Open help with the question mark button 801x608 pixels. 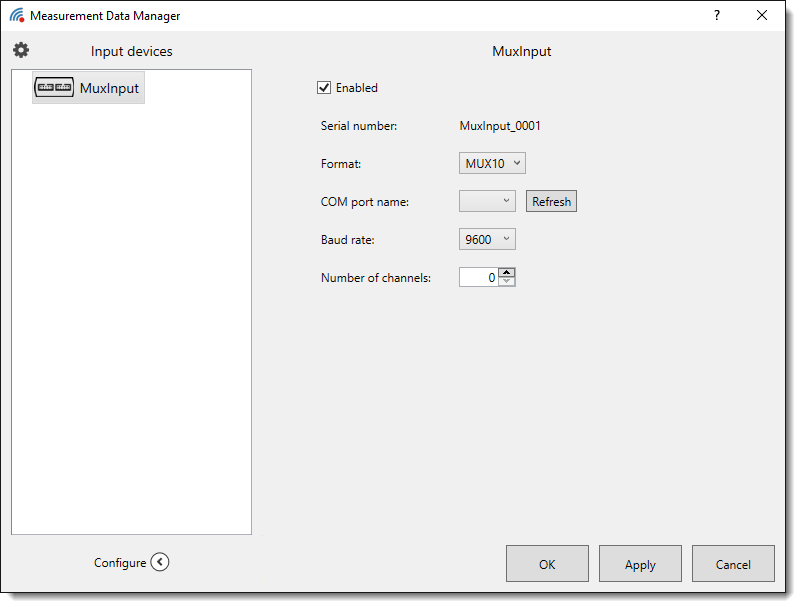[716, 16]
